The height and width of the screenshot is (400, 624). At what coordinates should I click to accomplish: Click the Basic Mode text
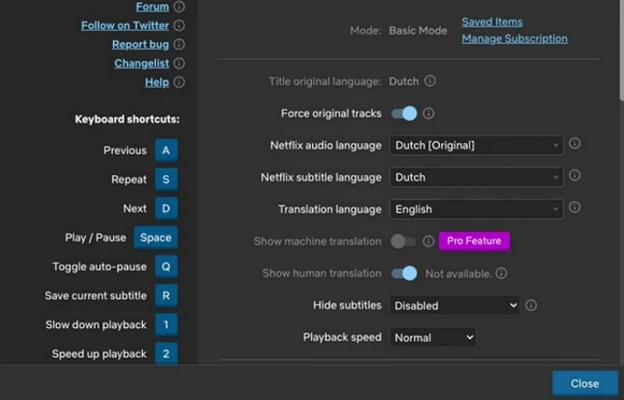[x=418, y=31]
